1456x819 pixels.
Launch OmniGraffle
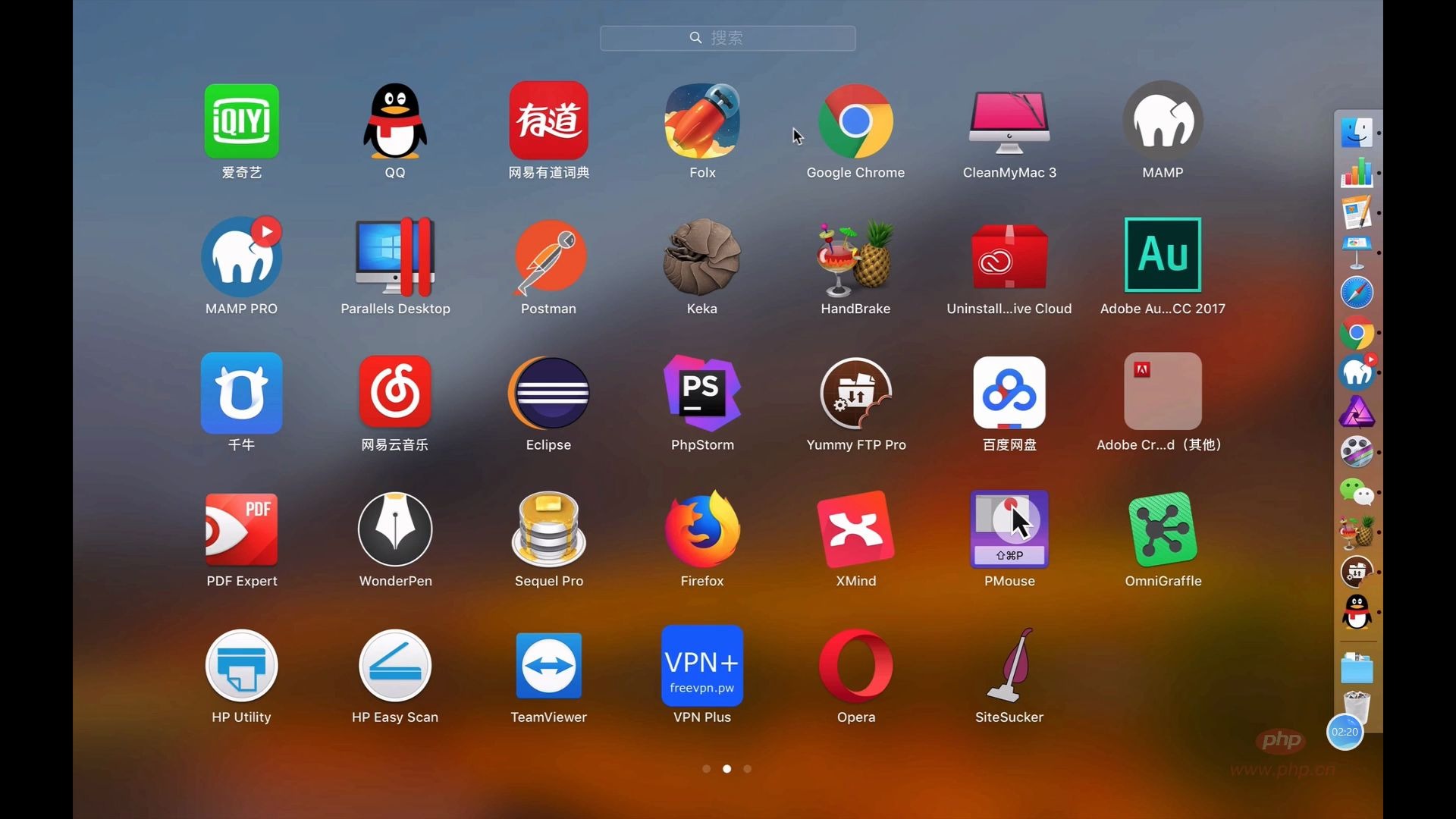tap(1163, 529)
